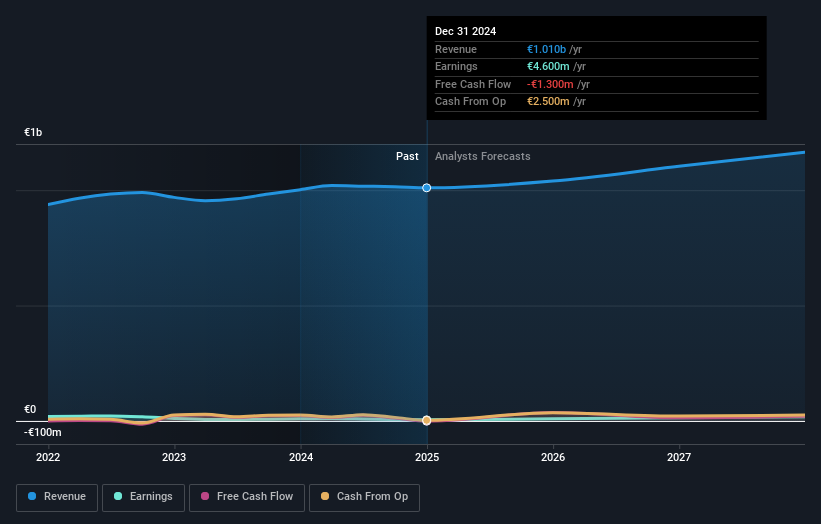Click the €1b y-axis label
Viewport: 821px width, 524px height.
(x=33, y=132)
